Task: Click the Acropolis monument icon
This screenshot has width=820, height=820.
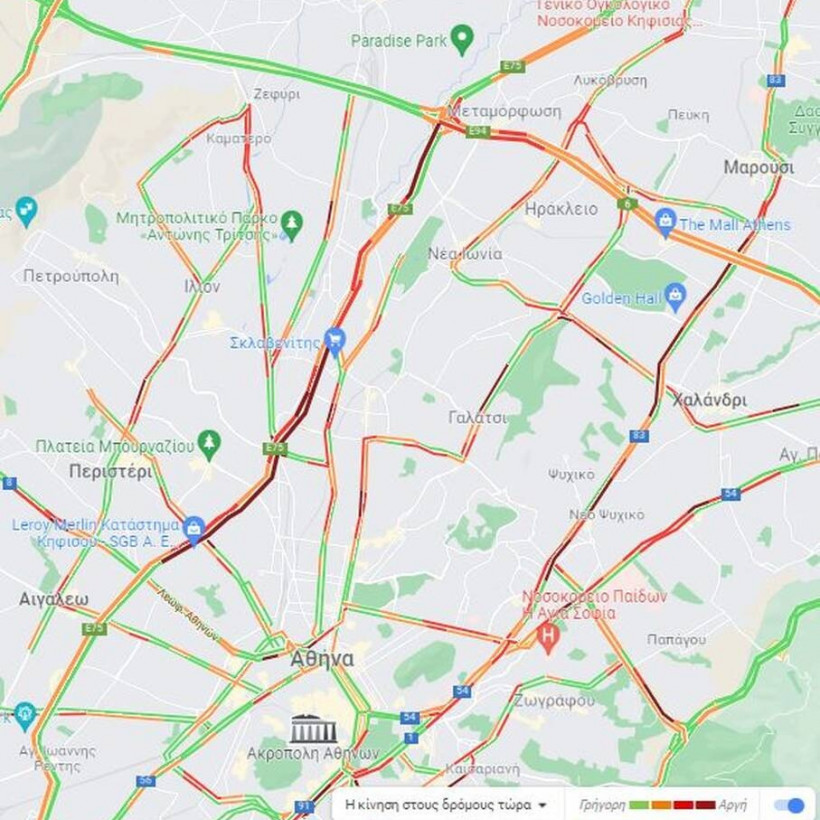Action: tap(313, 728)
